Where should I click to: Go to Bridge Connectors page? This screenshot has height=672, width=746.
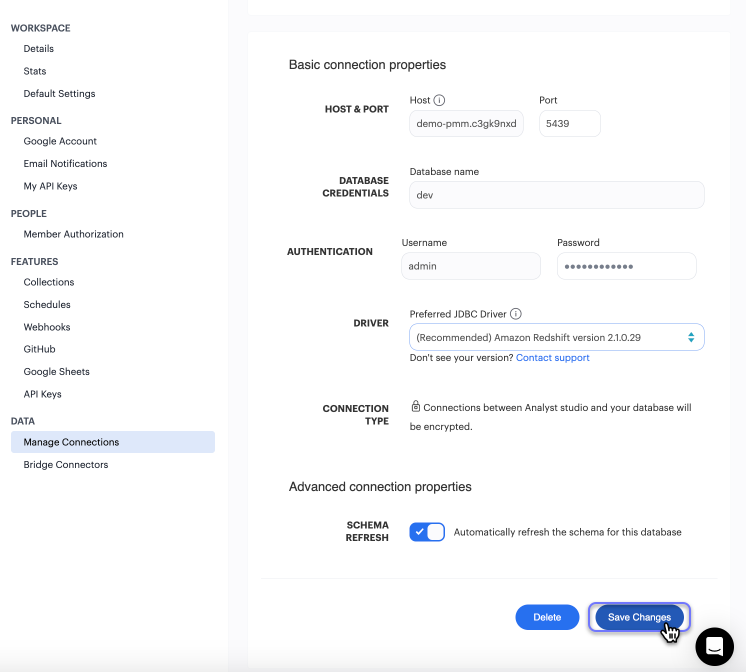66,465
